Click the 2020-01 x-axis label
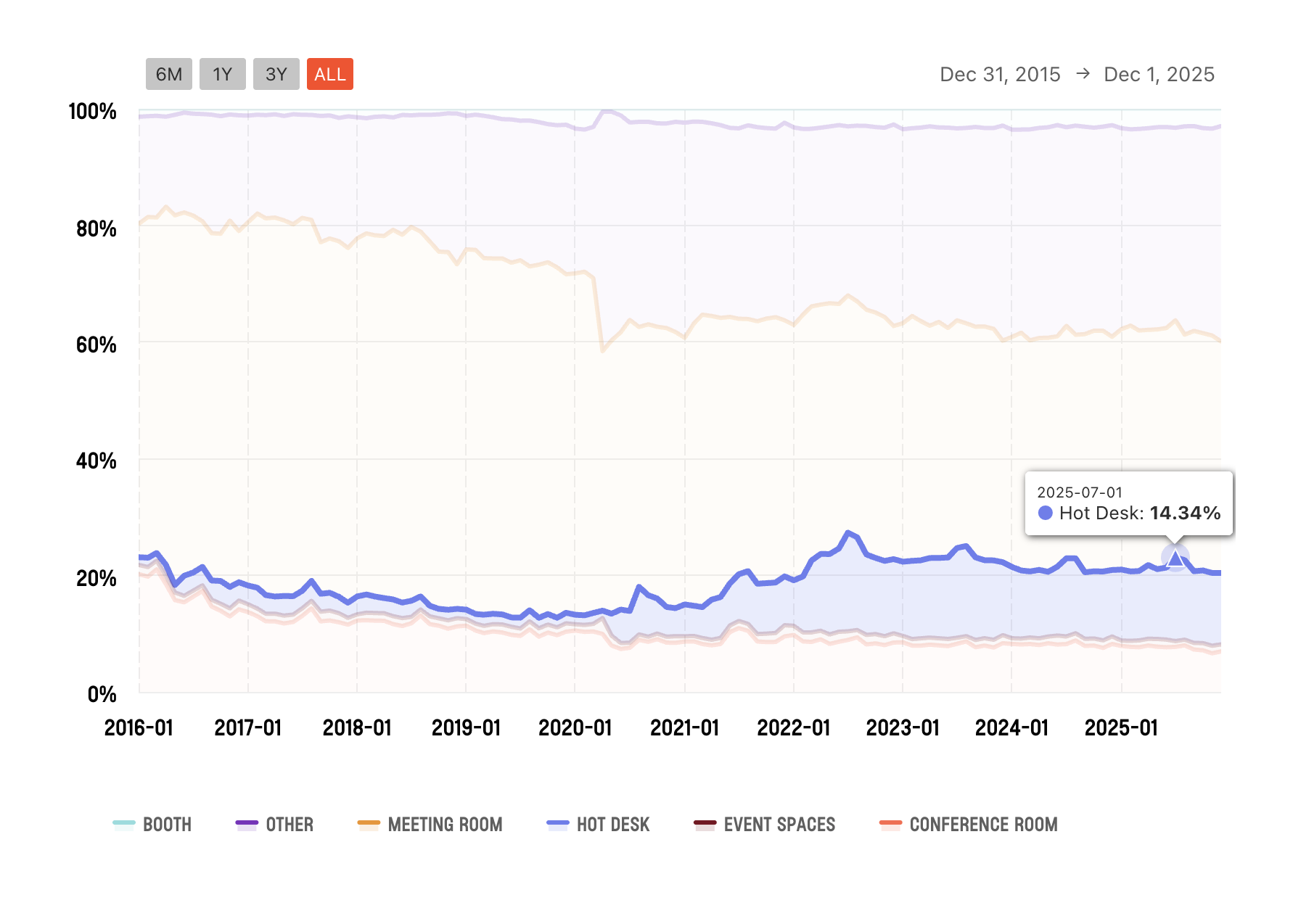 pos(575,727)
